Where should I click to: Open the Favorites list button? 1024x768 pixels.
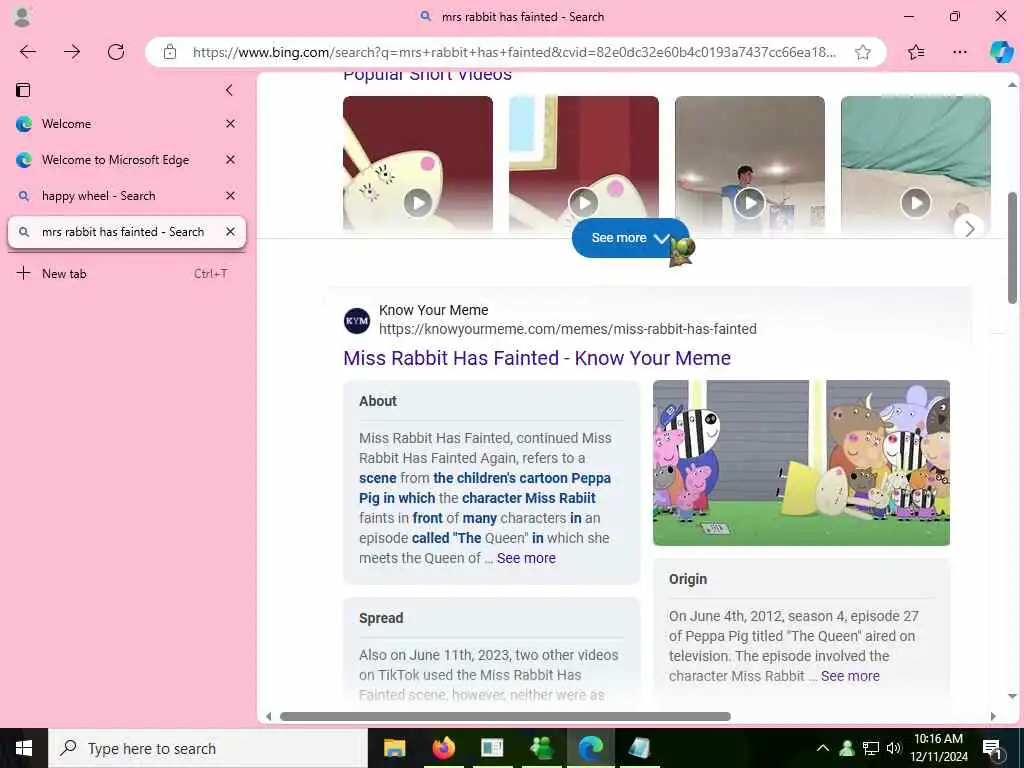[916, 52]
